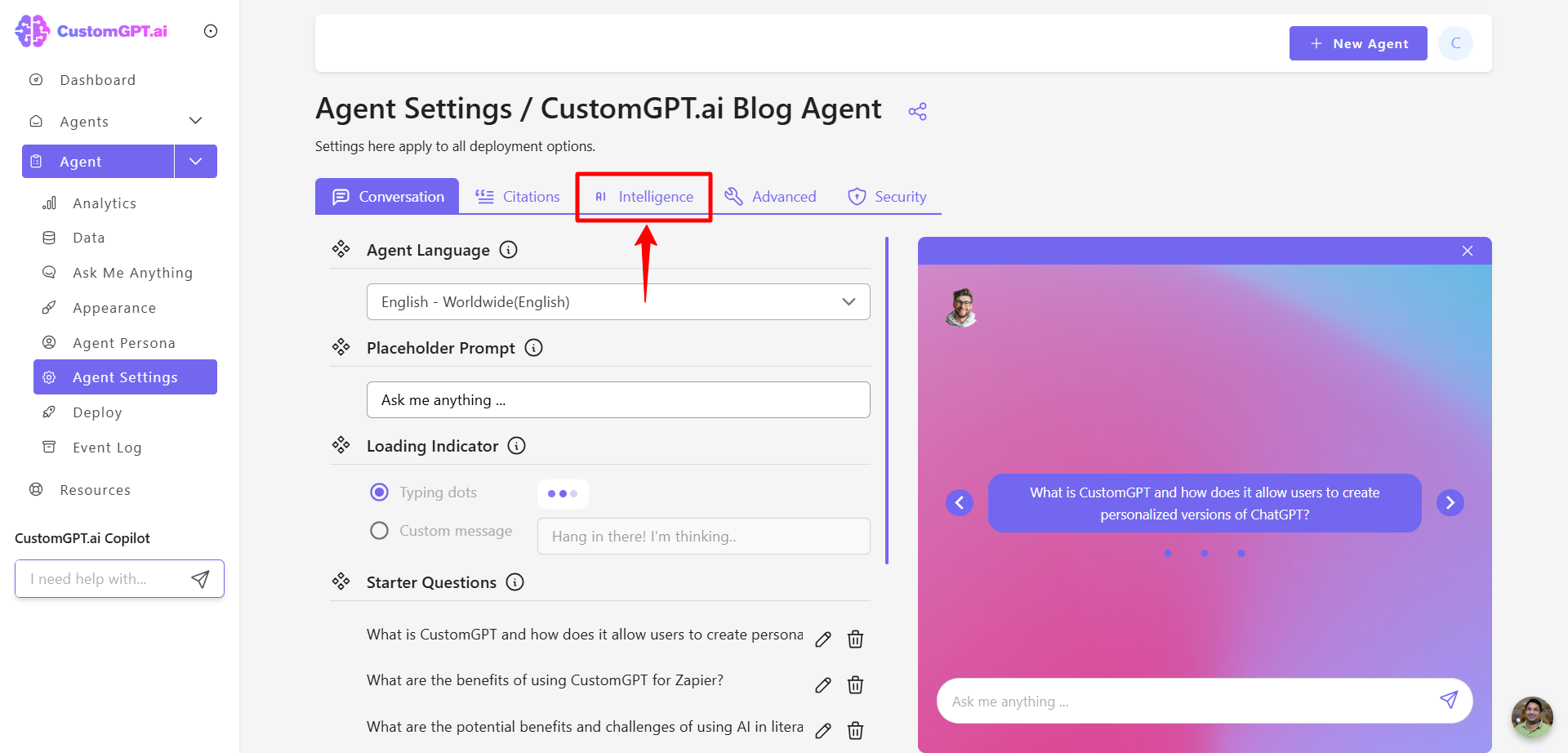This screenshot has height=753, width=1568.
Task: Switch to the Advanced tab
Action: tap(770, 196)
